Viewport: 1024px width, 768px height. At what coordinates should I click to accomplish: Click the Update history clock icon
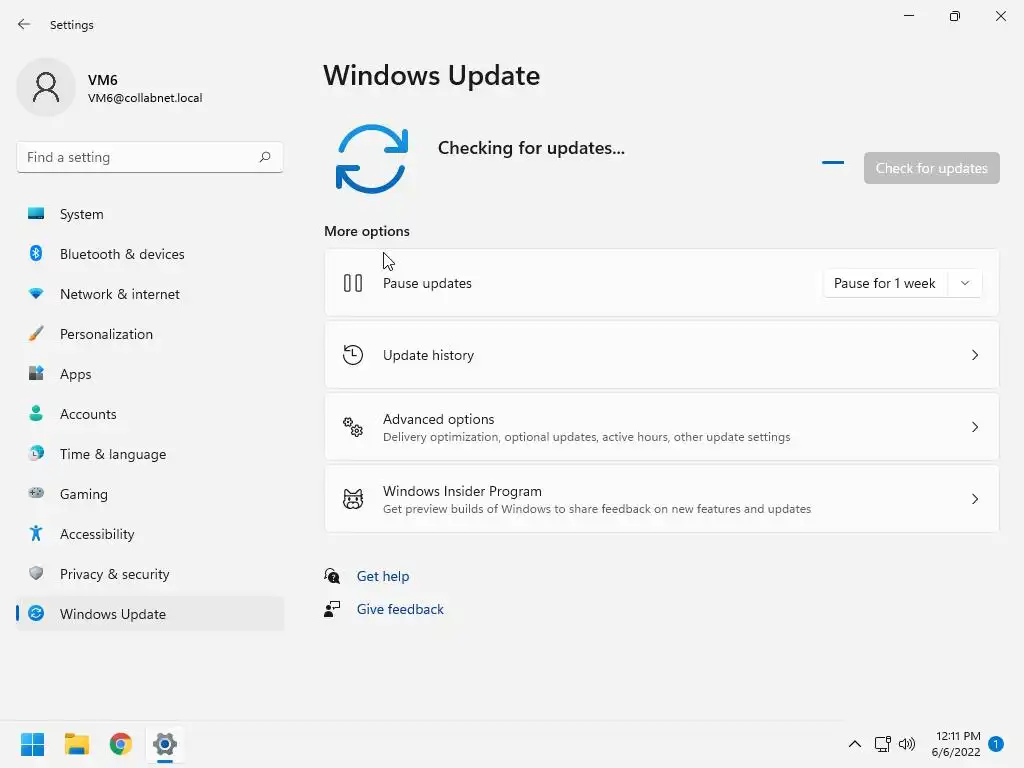353,355
